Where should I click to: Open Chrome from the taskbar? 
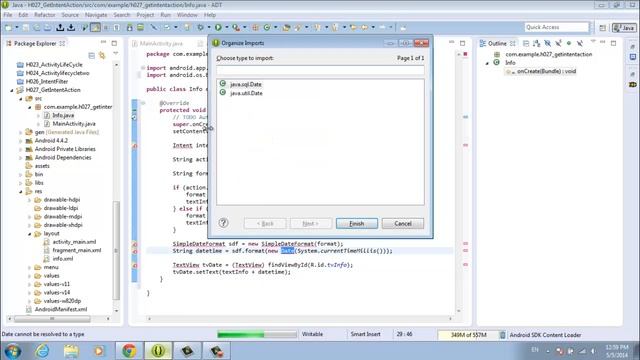point(129,351)
